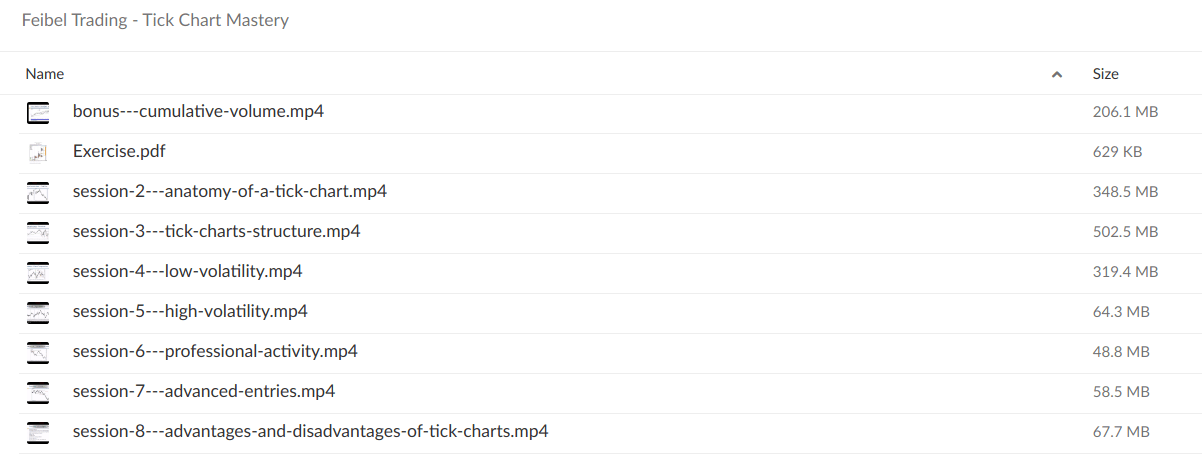Play session-3---tick-charts-structure.mp4
The width and height of the screenshot is (1202, 469).
[216, 232]
